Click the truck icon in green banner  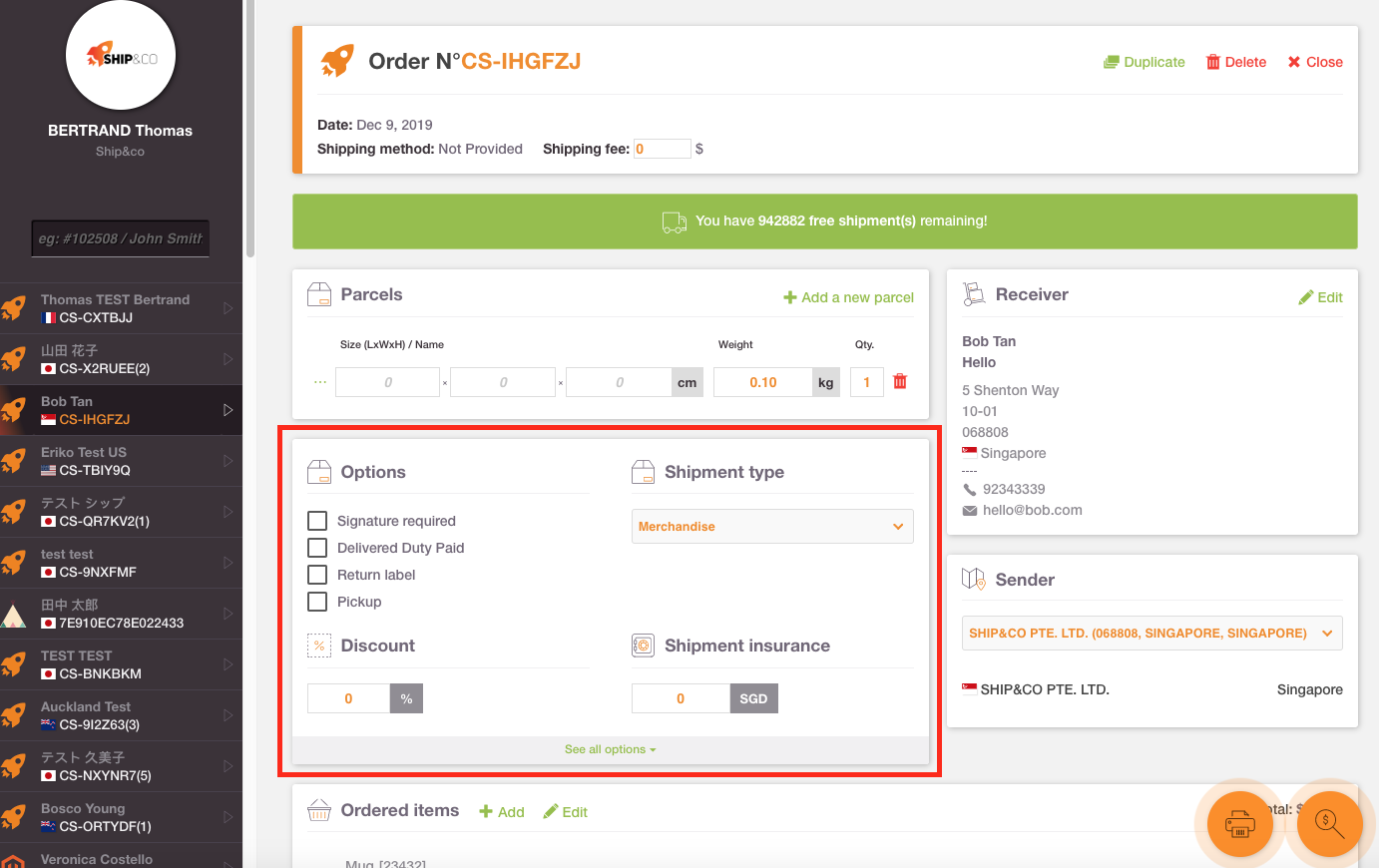pos(675,221)
